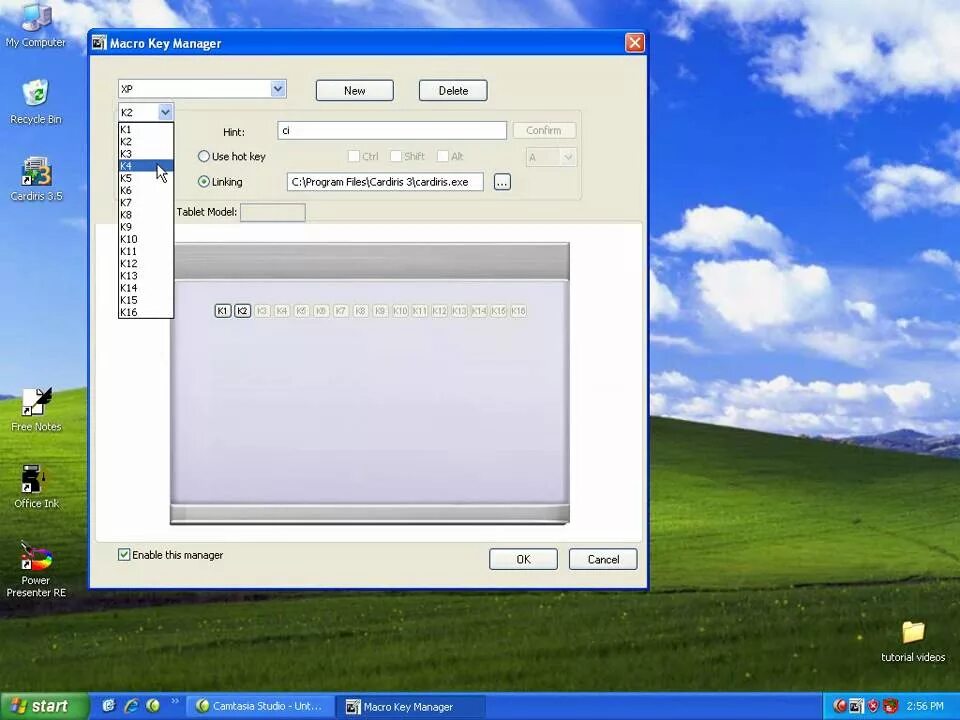Open the Start menu
This screenshot has height=720, width=960.
click(x=43, y=706)
